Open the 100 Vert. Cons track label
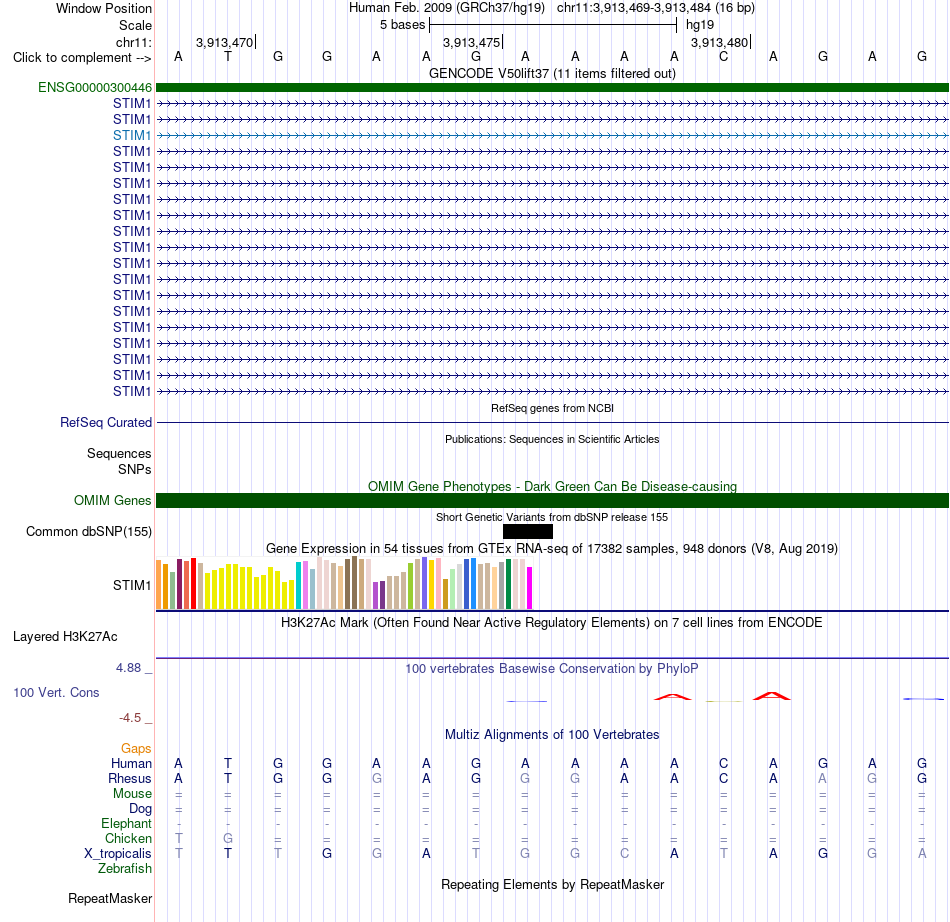950x922 pixels. [56, 692]
